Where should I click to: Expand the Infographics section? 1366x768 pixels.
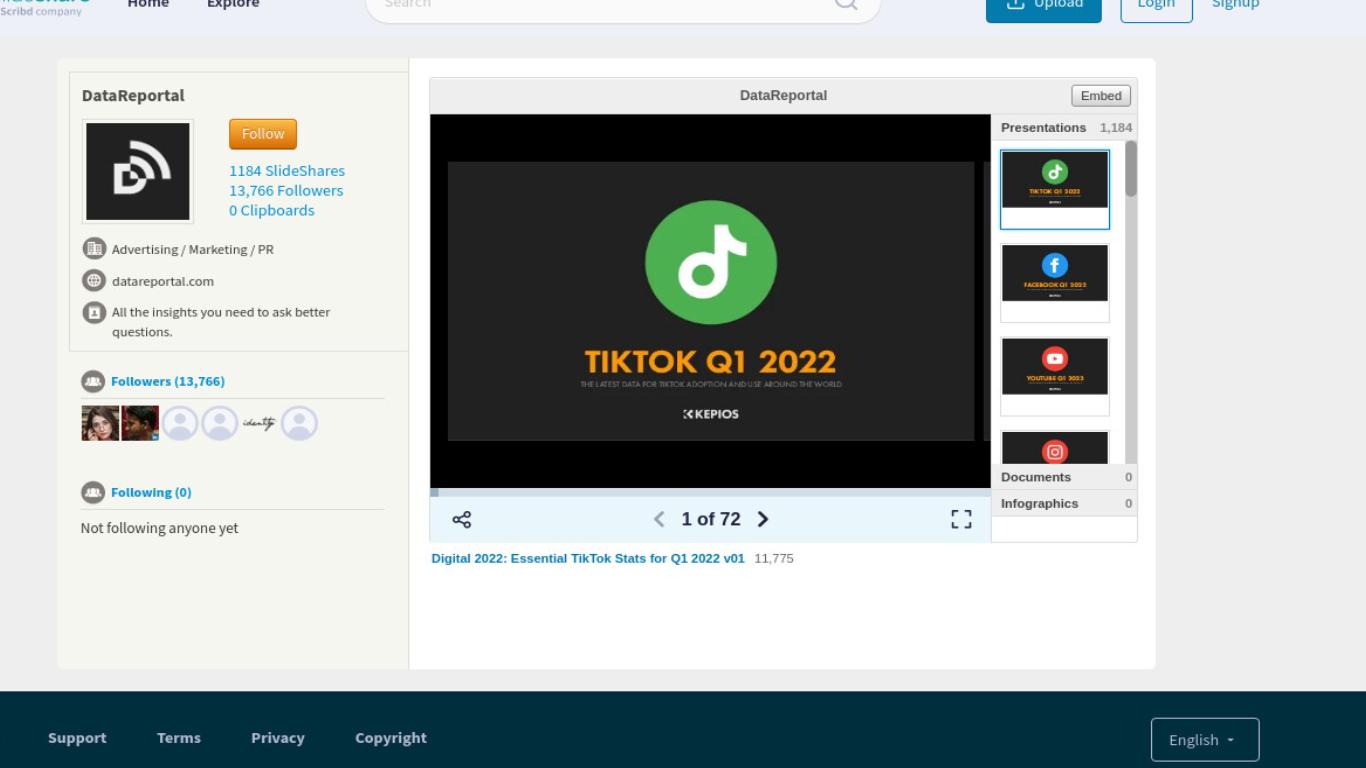1064,503
